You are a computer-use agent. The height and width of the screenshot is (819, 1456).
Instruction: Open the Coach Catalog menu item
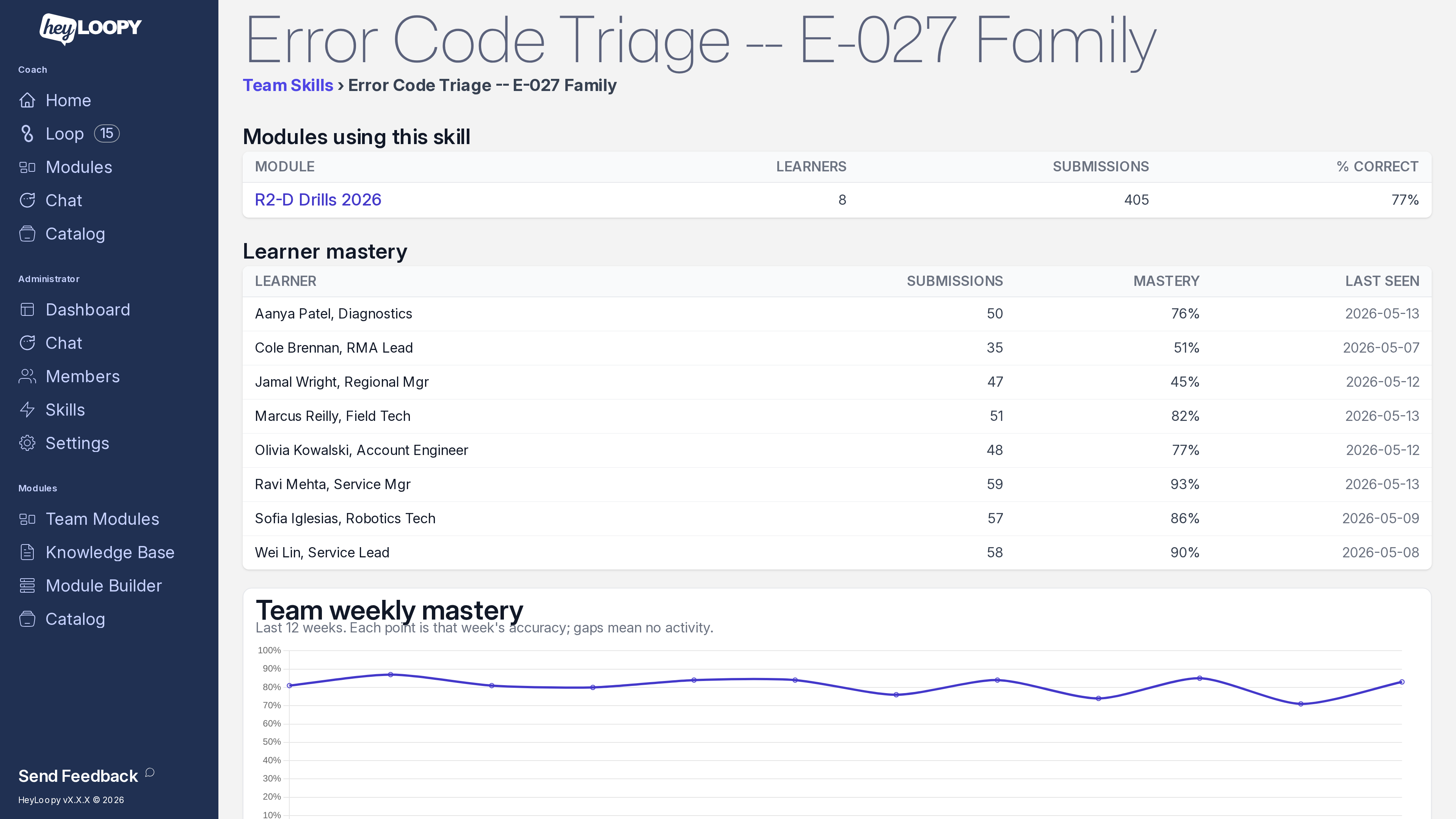(75, 234)
